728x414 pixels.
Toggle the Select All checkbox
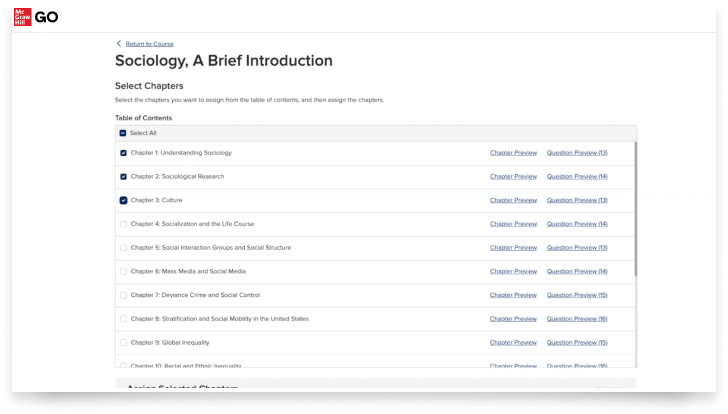(x=123, y=133)
